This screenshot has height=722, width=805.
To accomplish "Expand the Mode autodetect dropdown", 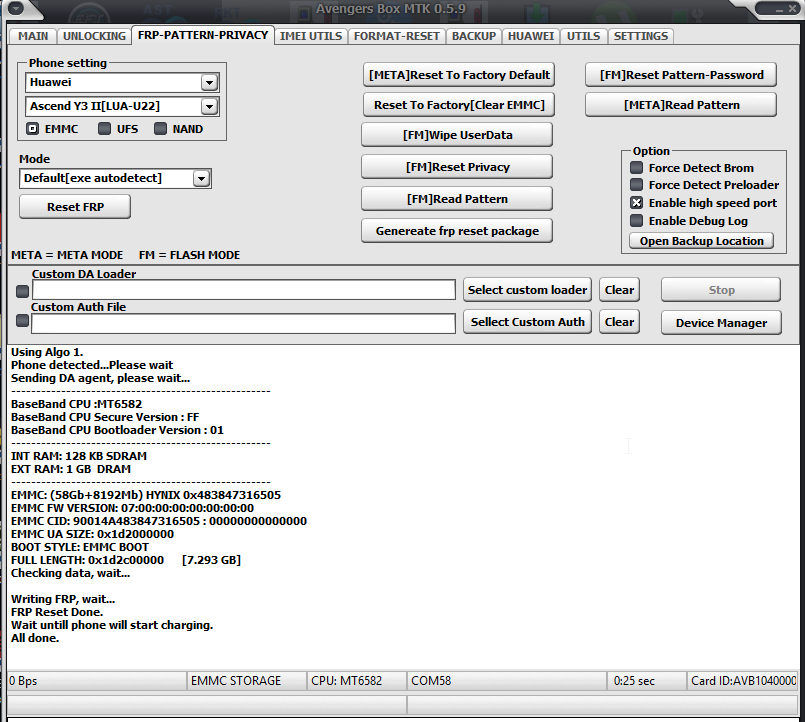I will click(x=201, y=179).
